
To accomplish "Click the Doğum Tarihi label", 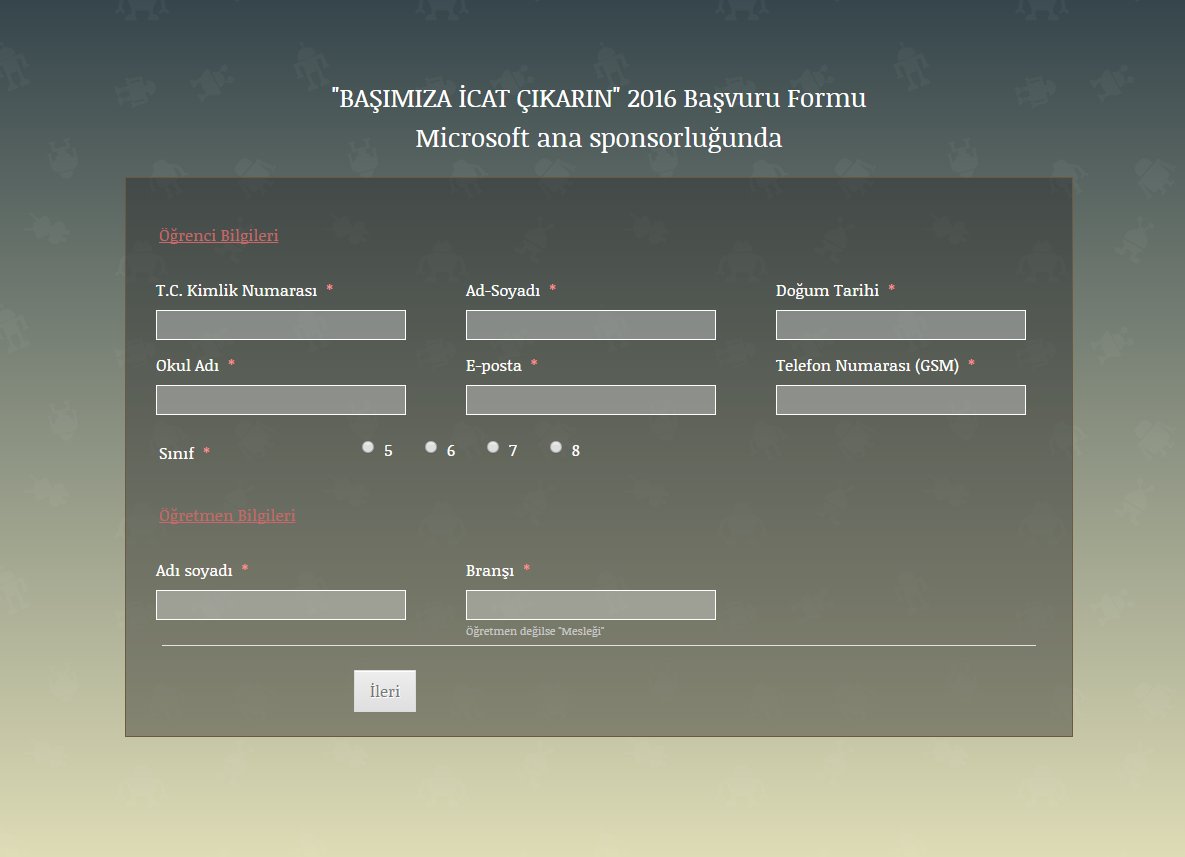I will point(827,290).
